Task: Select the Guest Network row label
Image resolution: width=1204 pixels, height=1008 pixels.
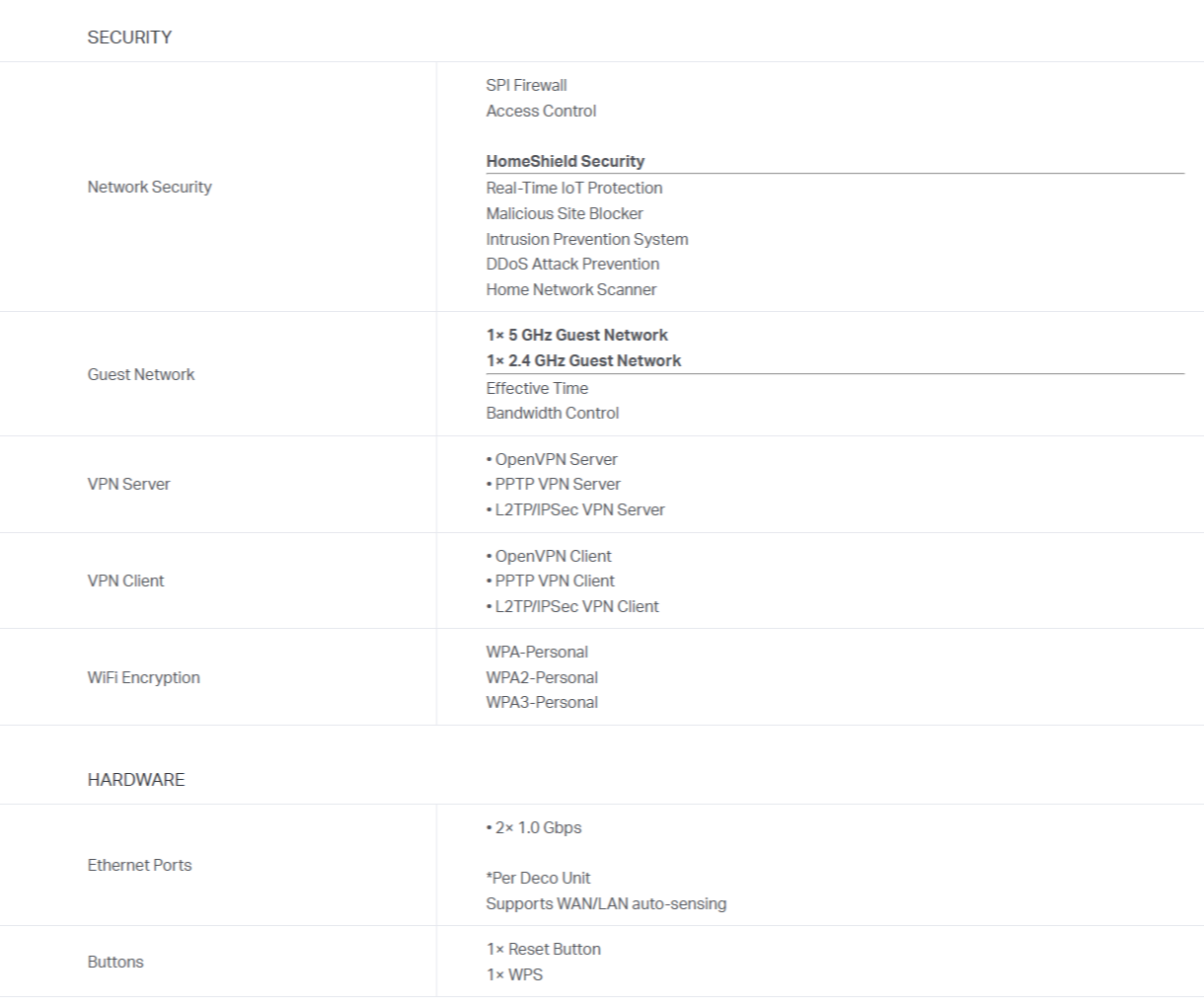Action: (141, 374)
